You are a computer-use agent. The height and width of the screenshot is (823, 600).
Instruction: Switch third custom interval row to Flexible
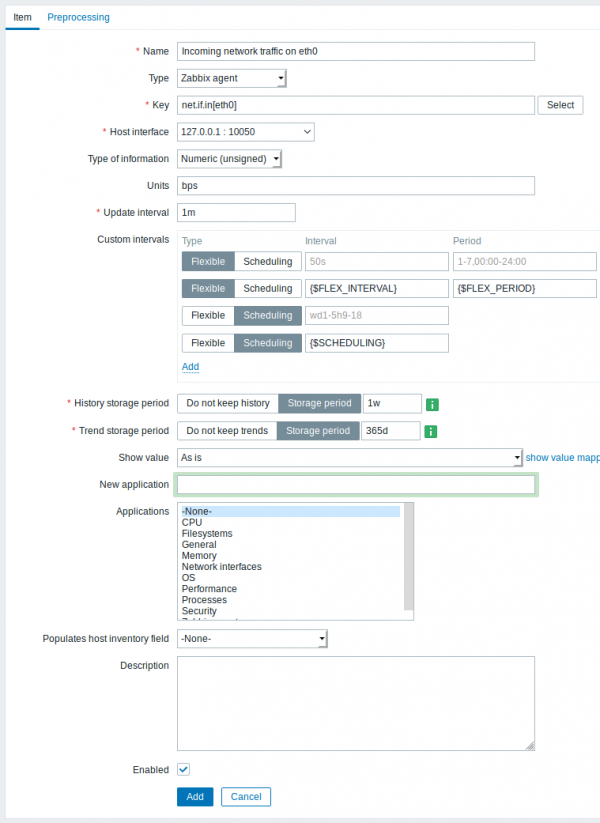pyautogui.click(x=208, y=315)
